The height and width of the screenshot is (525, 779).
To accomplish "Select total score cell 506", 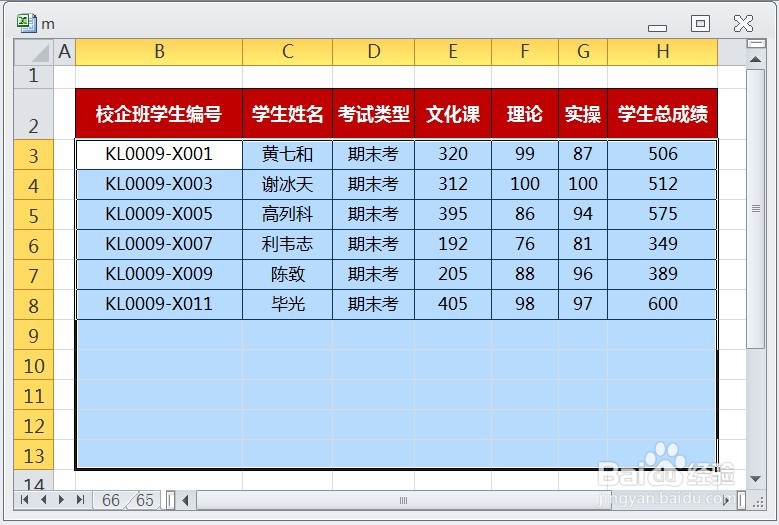I will point(663,154).
